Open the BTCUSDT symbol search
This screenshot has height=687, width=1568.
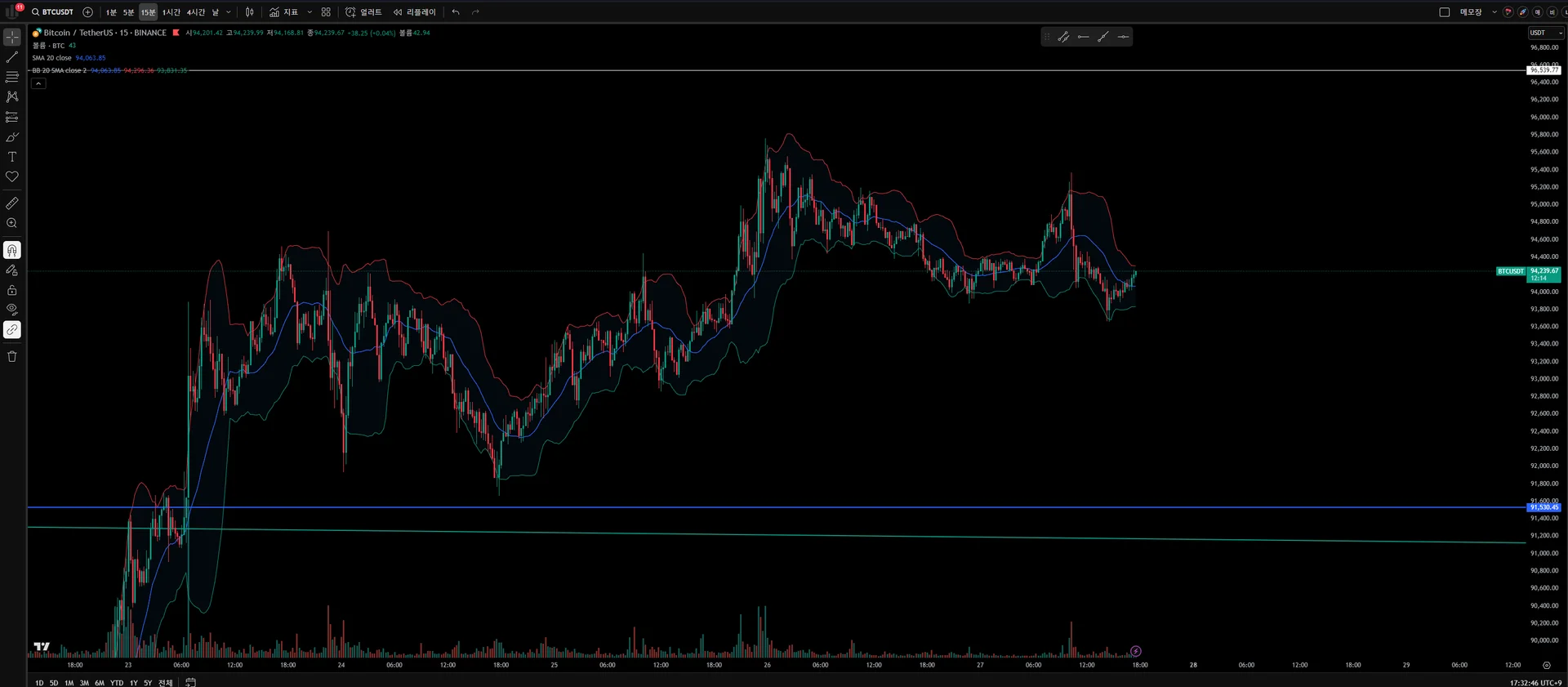52,12
